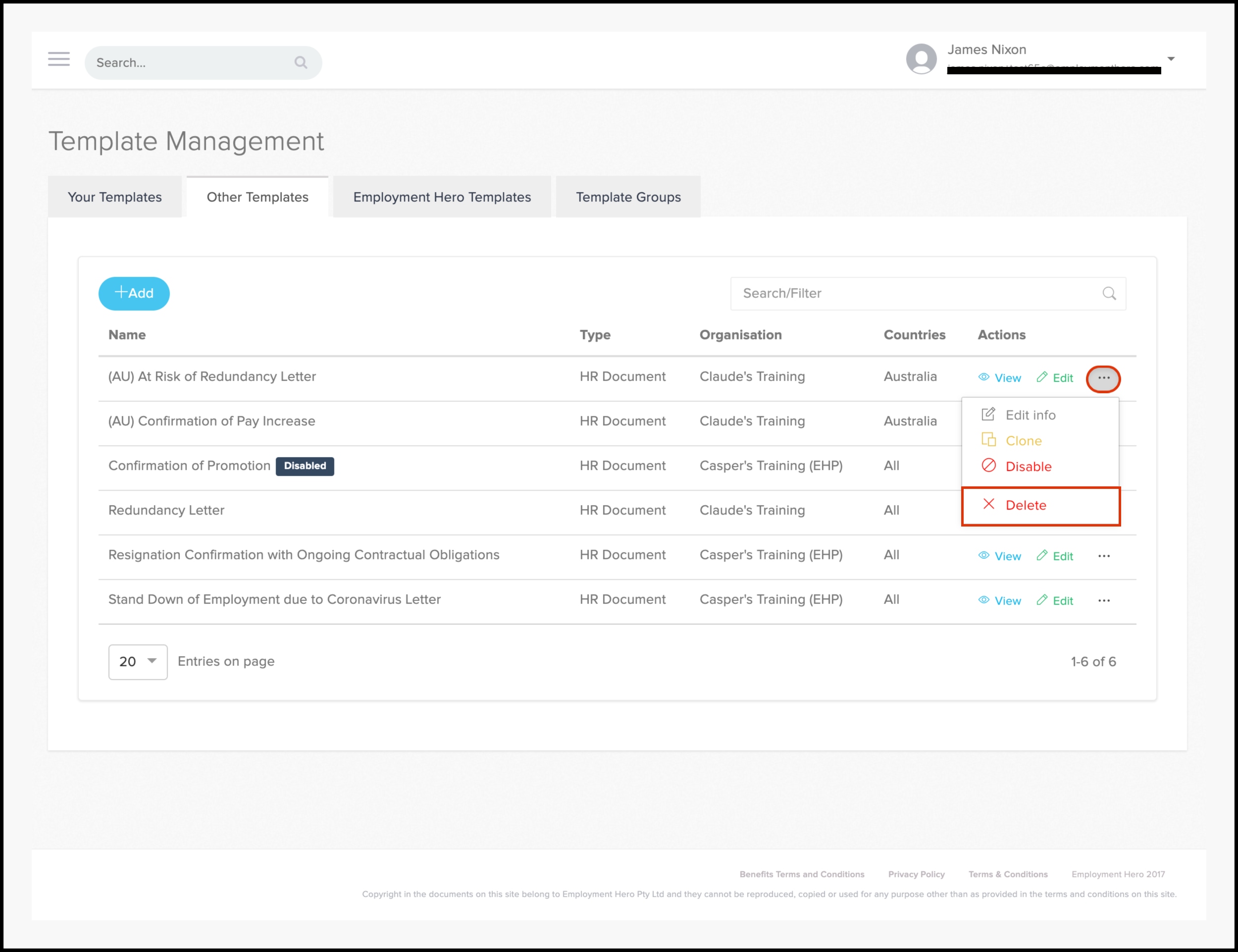Click the top search magnifier icon
Image resolution: width=1238 pixels, height=952 pixels.
click(x=301, y=62)
